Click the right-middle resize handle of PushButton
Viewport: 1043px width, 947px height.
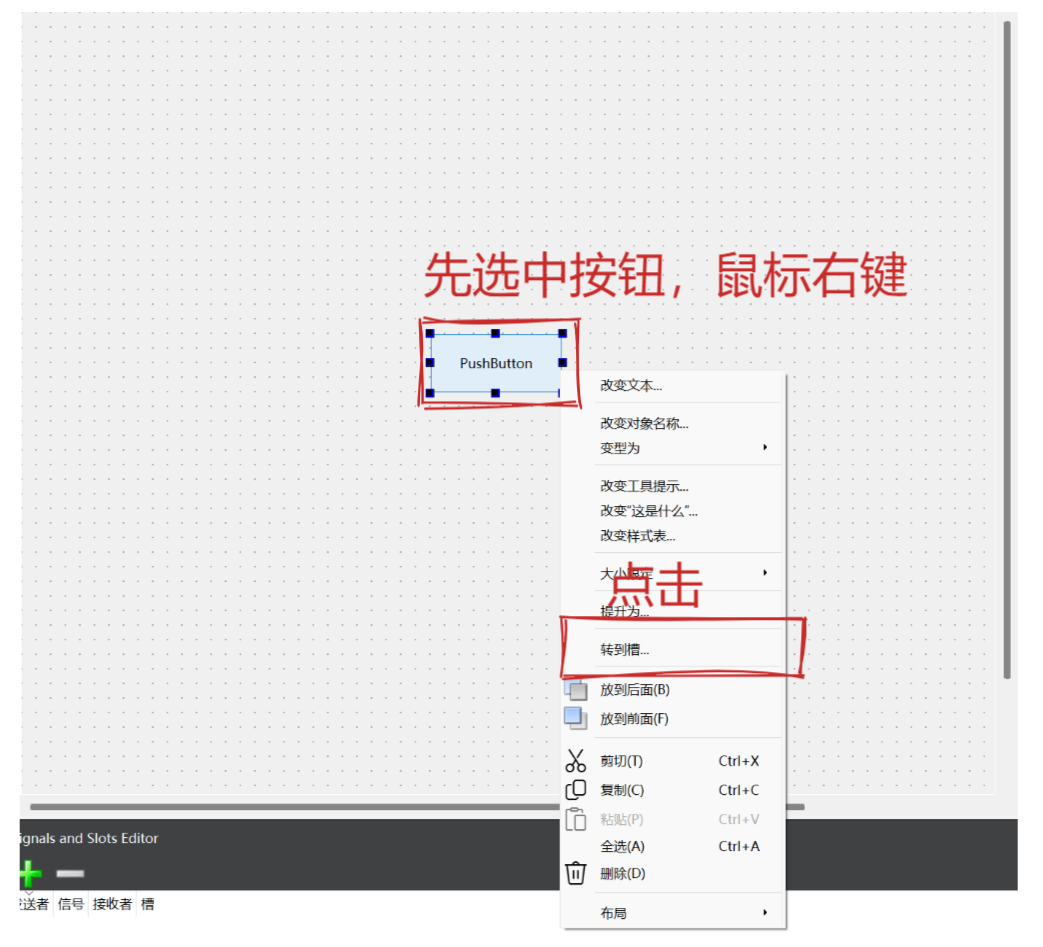[x=563, y=362]
